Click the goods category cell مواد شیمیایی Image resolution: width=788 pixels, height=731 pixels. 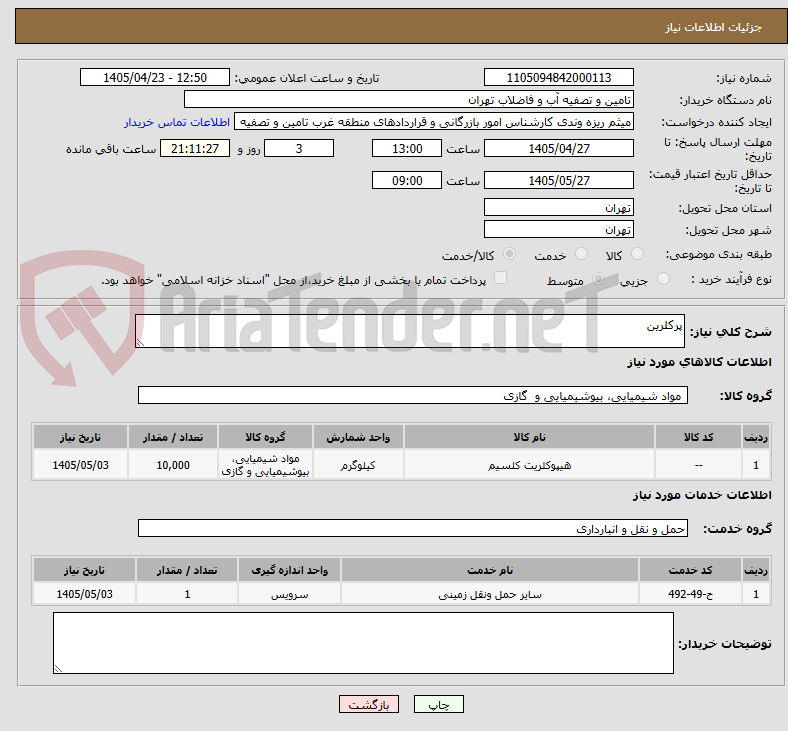coord(265,465)
